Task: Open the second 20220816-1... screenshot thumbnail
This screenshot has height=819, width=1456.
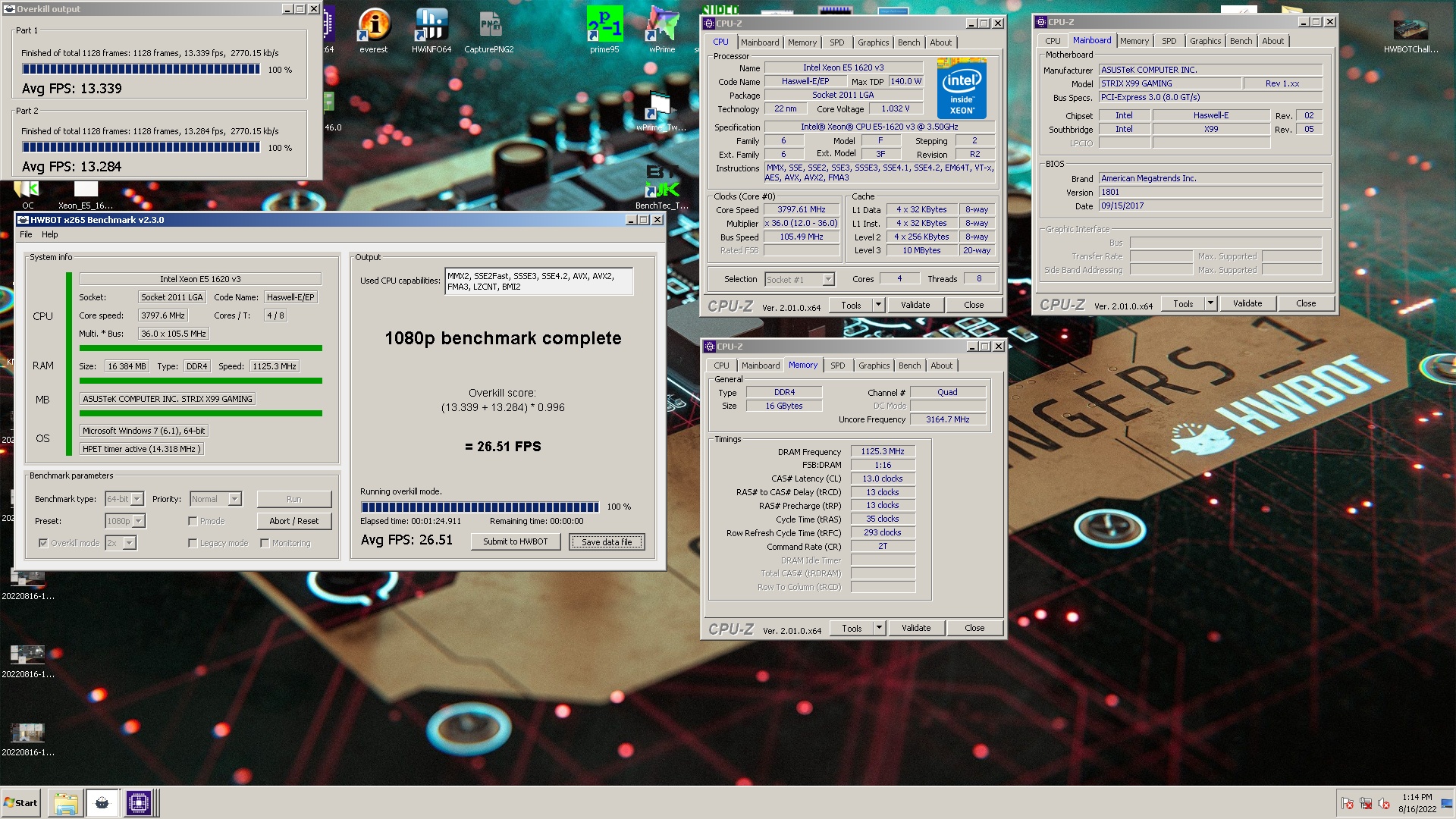Action: point(27,661)
